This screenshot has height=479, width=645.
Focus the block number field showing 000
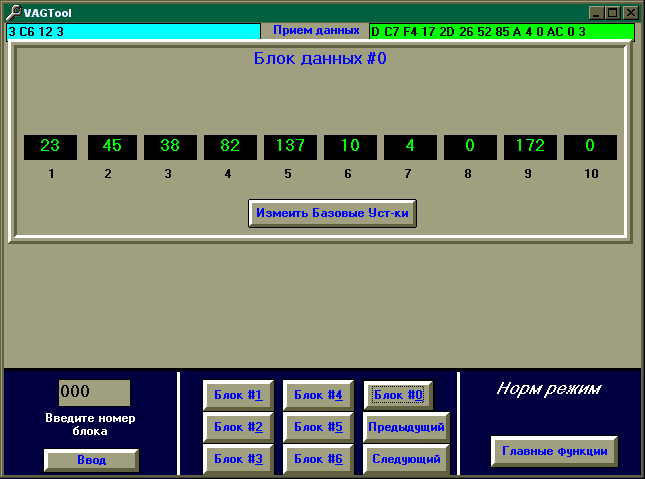click(x=94, y=392)
